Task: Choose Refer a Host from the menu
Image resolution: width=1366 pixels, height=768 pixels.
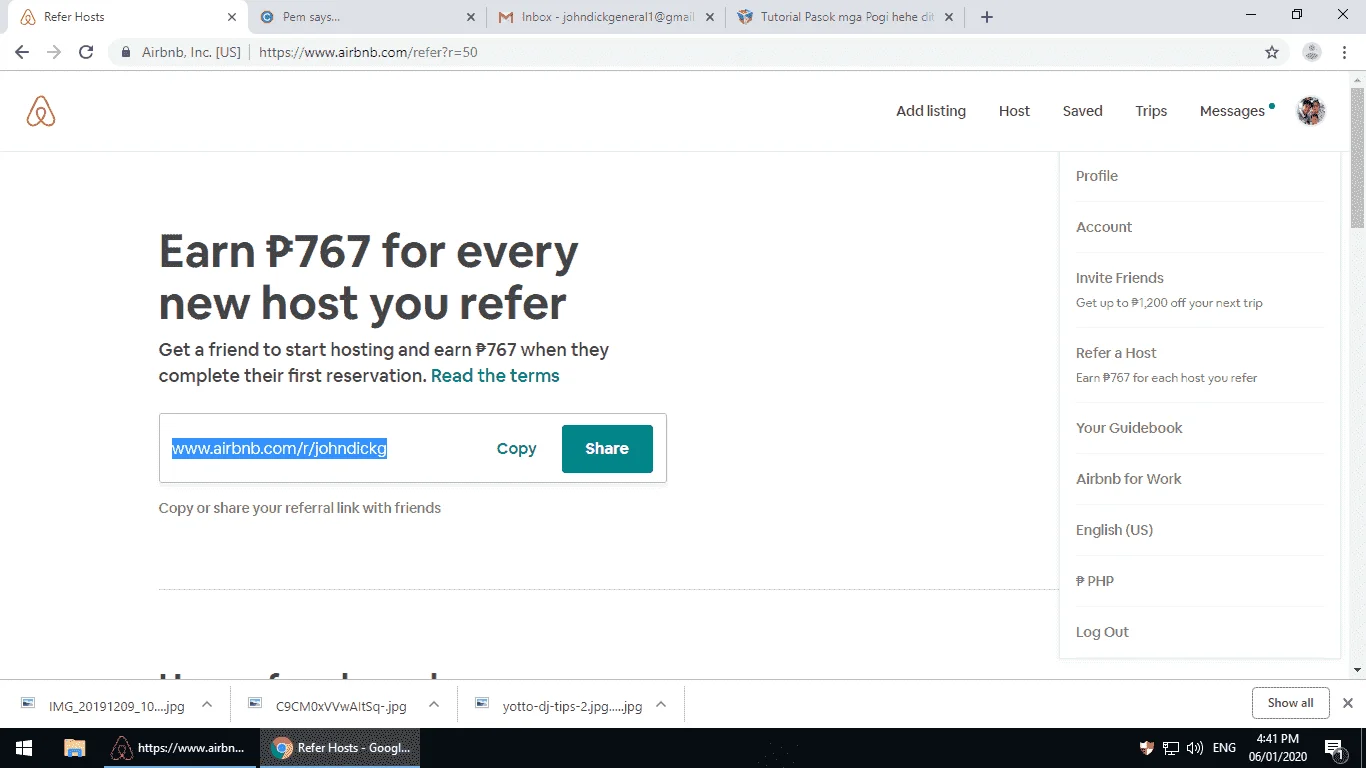Action: [x=1200, y=365]
